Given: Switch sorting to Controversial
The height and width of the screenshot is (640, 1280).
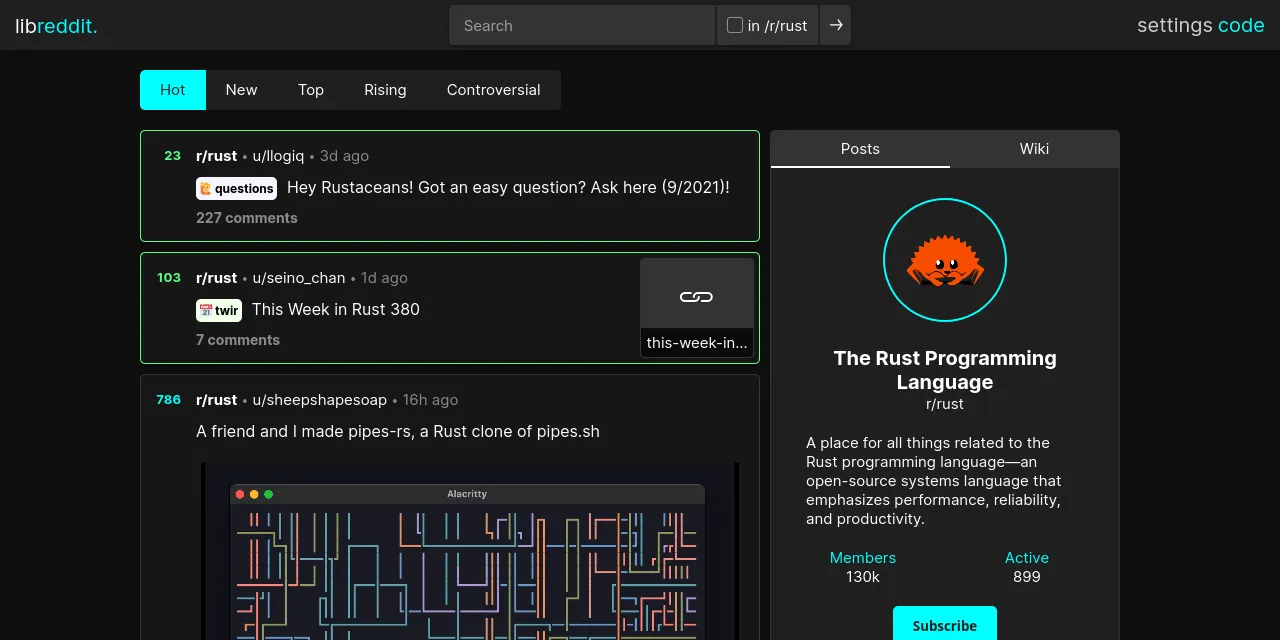Looking at the screenshot, I should (x=493, y=90).
